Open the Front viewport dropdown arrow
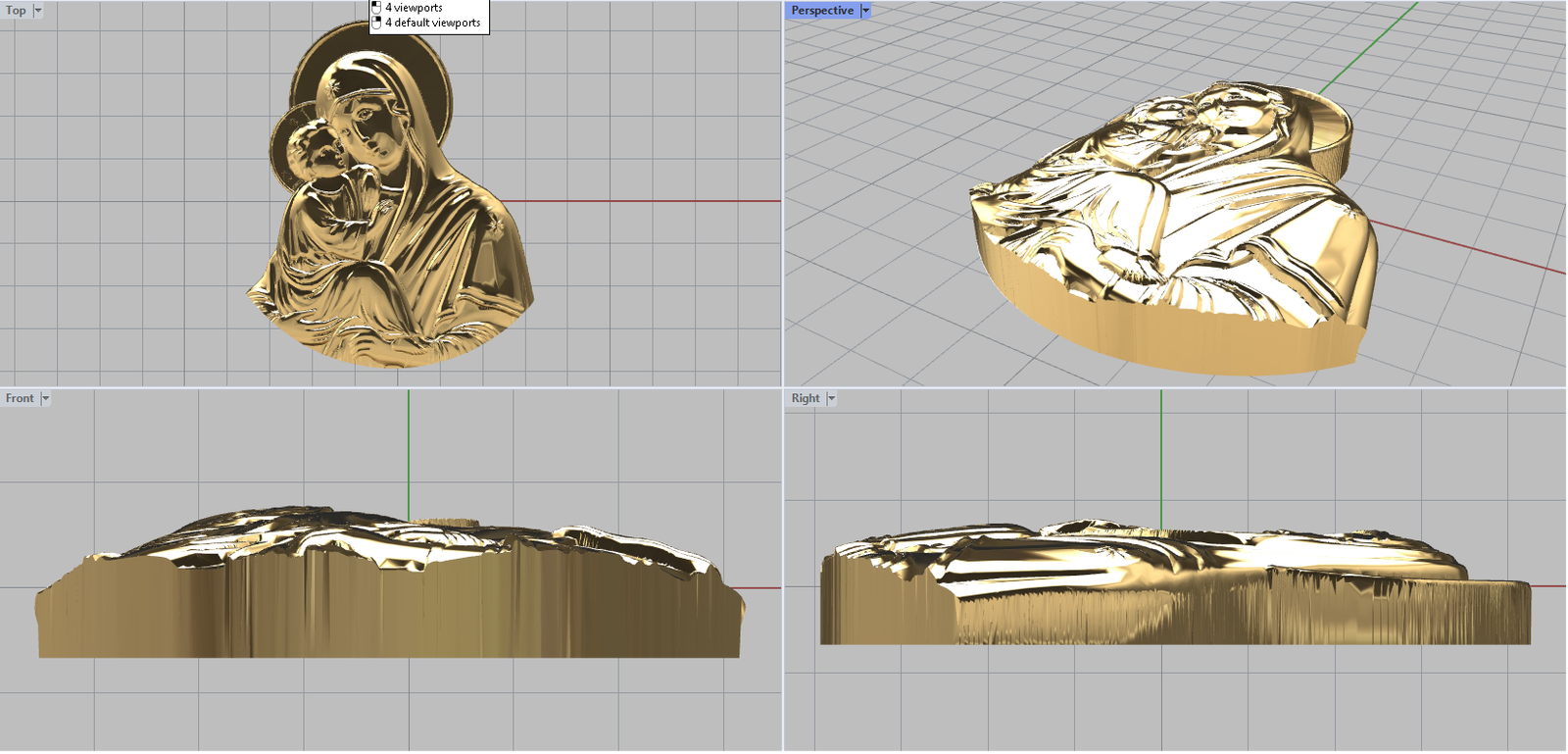Viewport: 1568px width, 754px height. (45, 399)
